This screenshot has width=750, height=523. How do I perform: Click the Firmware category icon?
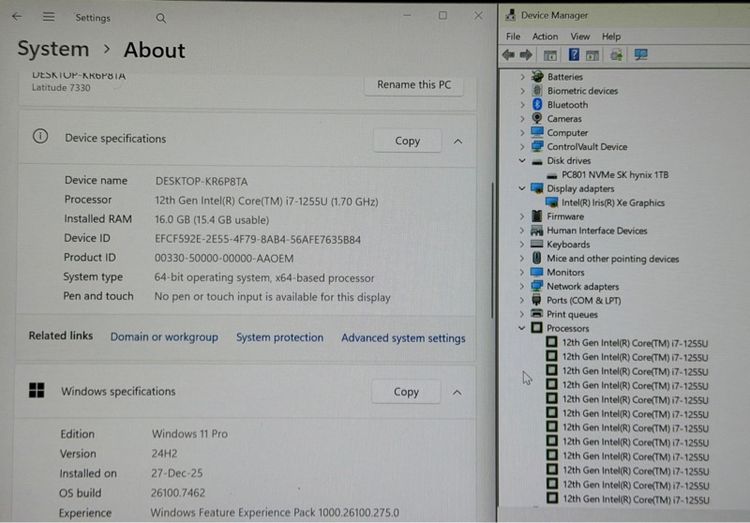pos(537,216)
